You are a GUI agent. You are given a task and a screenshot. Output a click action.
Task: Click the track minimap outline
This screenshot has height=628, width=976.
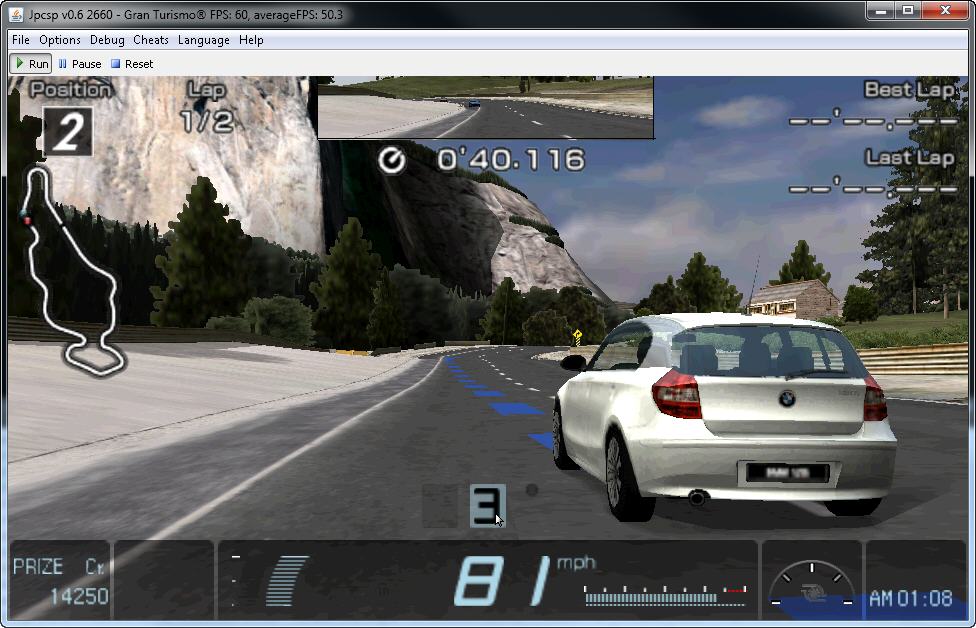(x=72, y=272)
